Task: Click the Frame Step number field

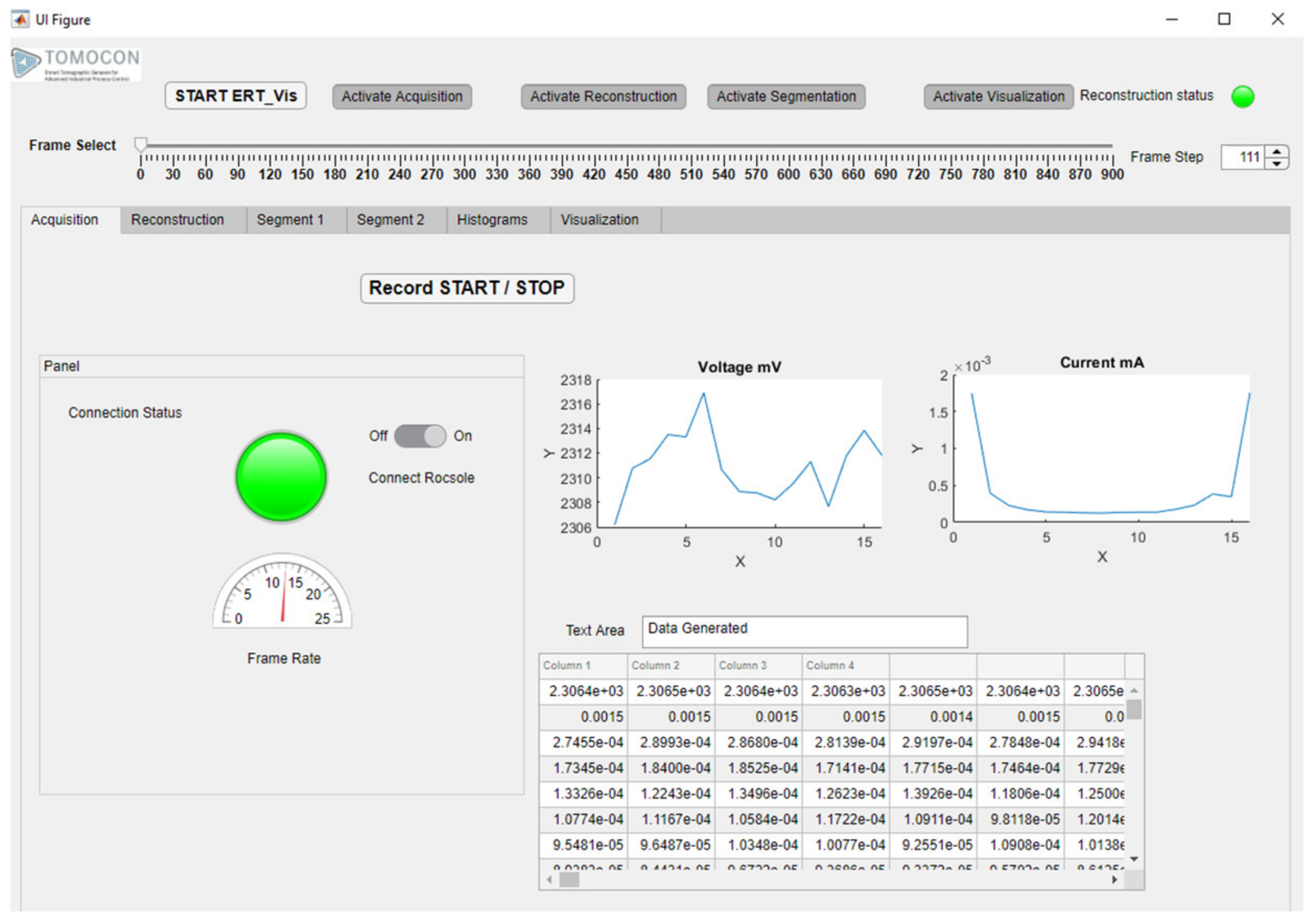Action: [x=1243, y=158]
